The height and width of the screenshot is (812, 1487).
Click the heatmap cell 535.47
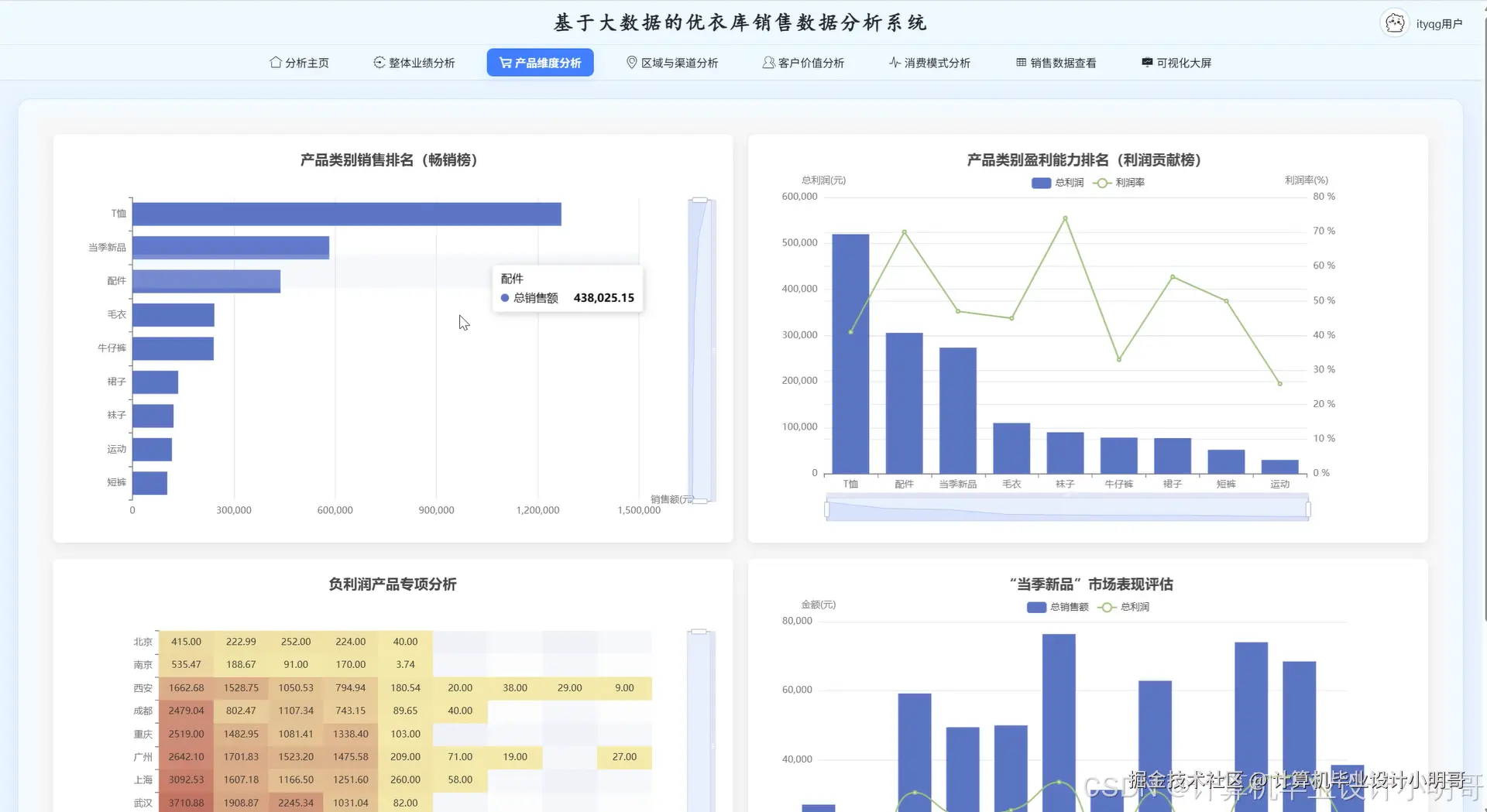[186, 665]
